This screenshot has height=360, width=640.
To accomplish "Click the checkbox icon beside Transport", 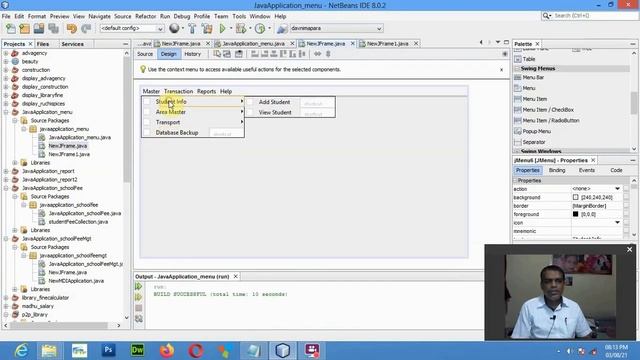I will tap(147, 122).
